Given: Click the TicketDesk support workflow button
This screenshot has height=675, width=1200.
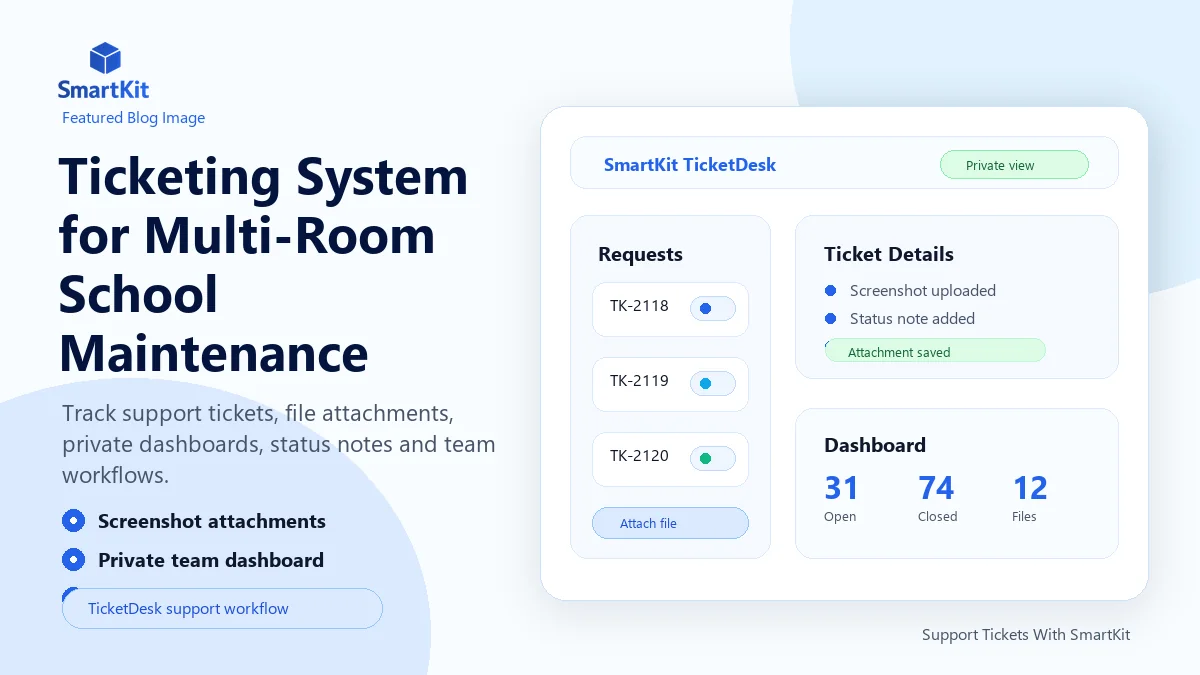Looking at the screenshot, I should tap(222, 608).
